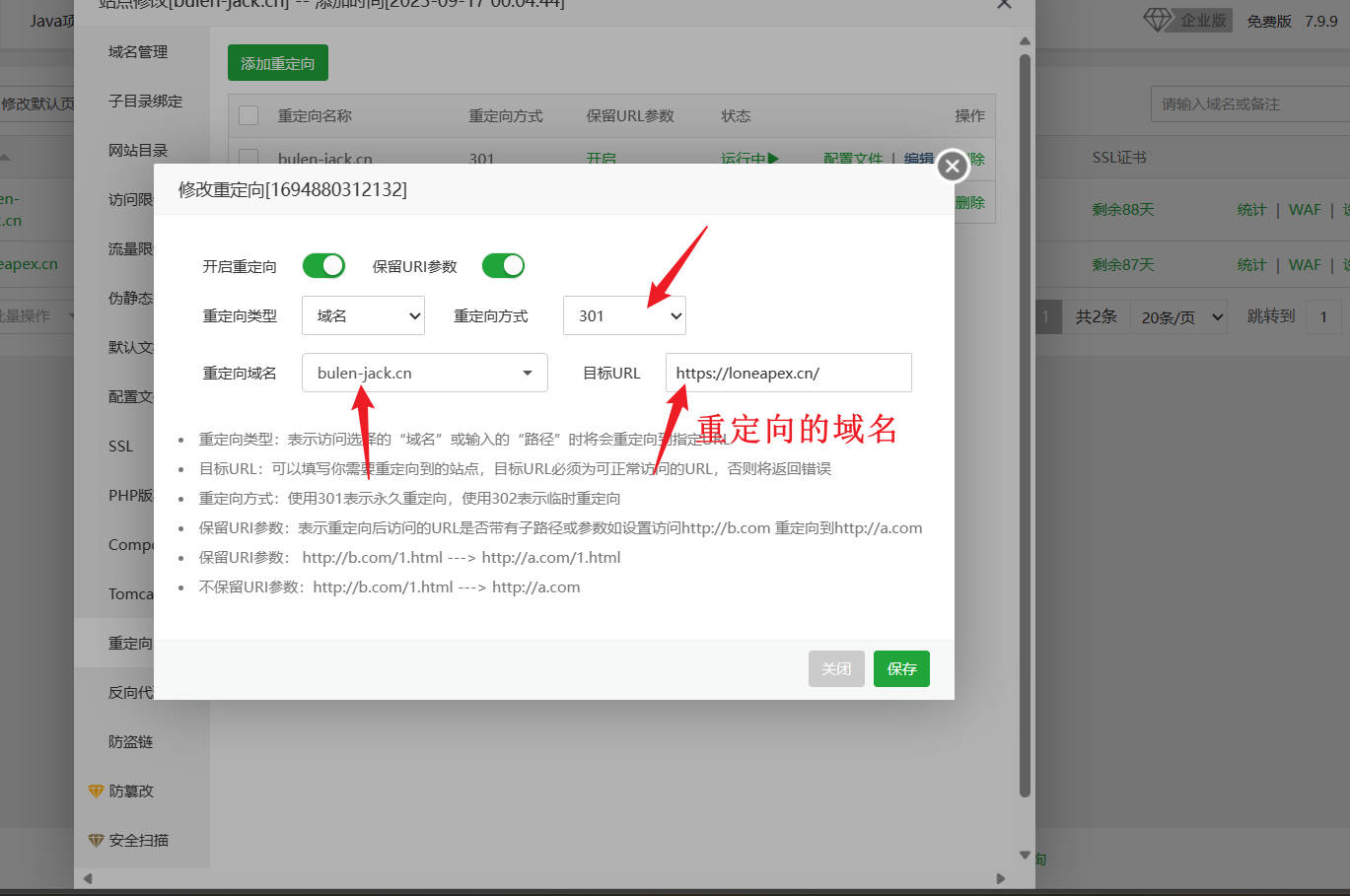Viewport: 1350px width, 896px height.
Task: Check the select-all checkbox in redirect table header
Action: (x=249, y=115)
